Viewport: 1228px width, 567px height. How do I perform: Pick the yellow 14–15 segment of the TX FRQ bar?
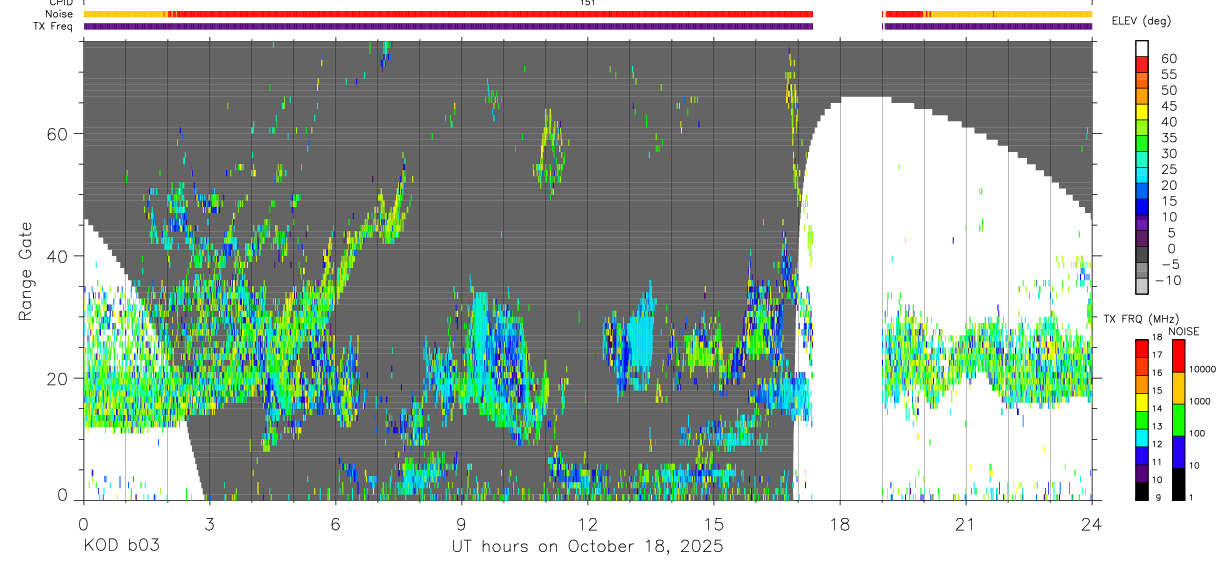(x=1142, y=402)
